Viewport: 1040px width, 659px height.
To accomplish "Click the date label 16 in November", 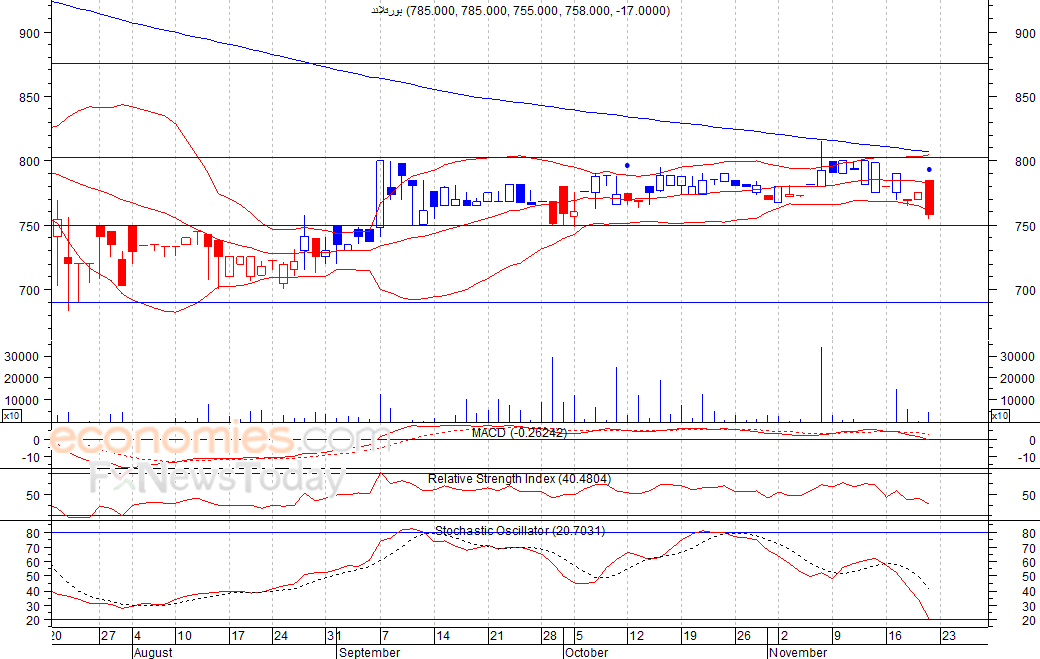I will [895, 636].
